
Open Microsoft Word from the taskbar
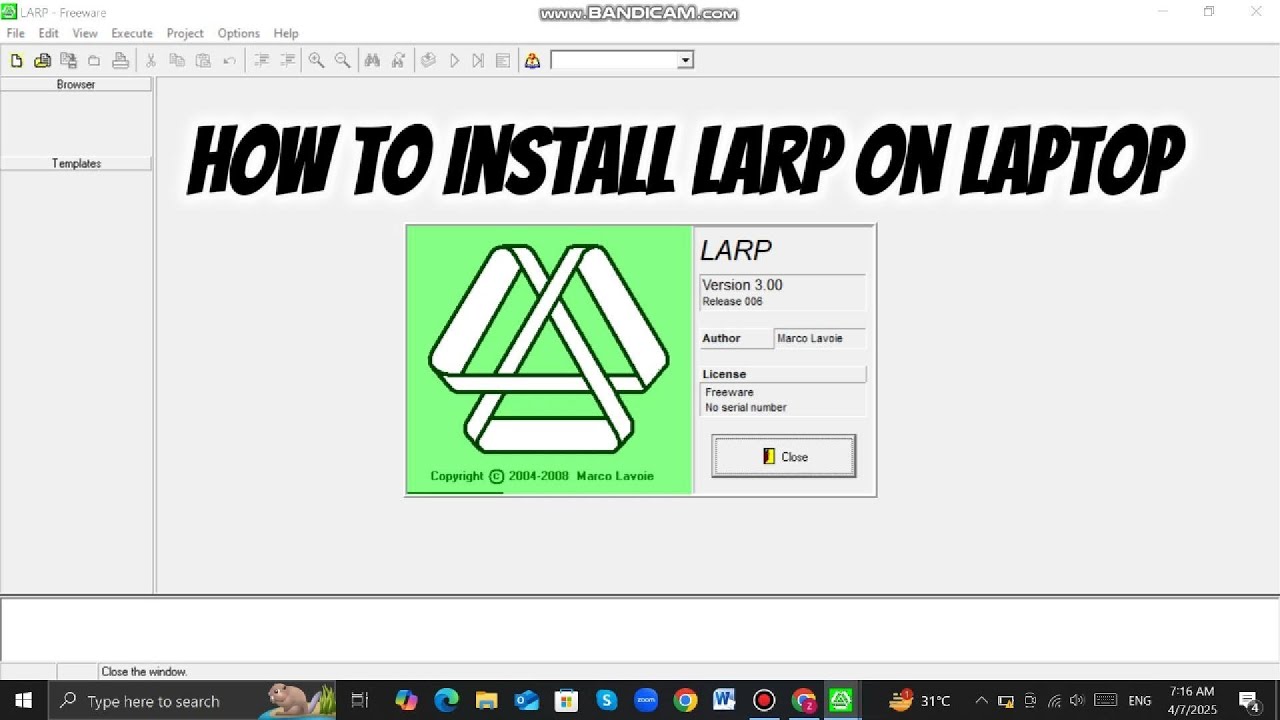(x=725, y=701)
